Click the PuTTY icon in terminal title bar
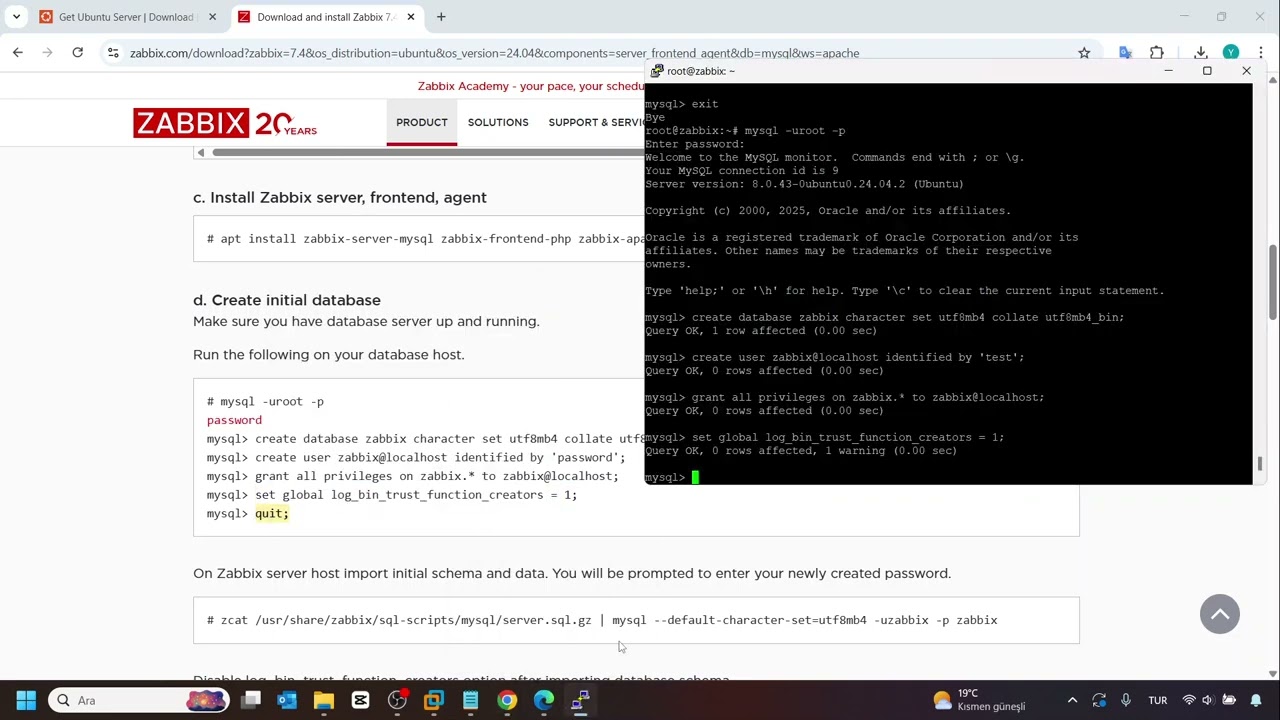1280x720 pixels. 656,71
